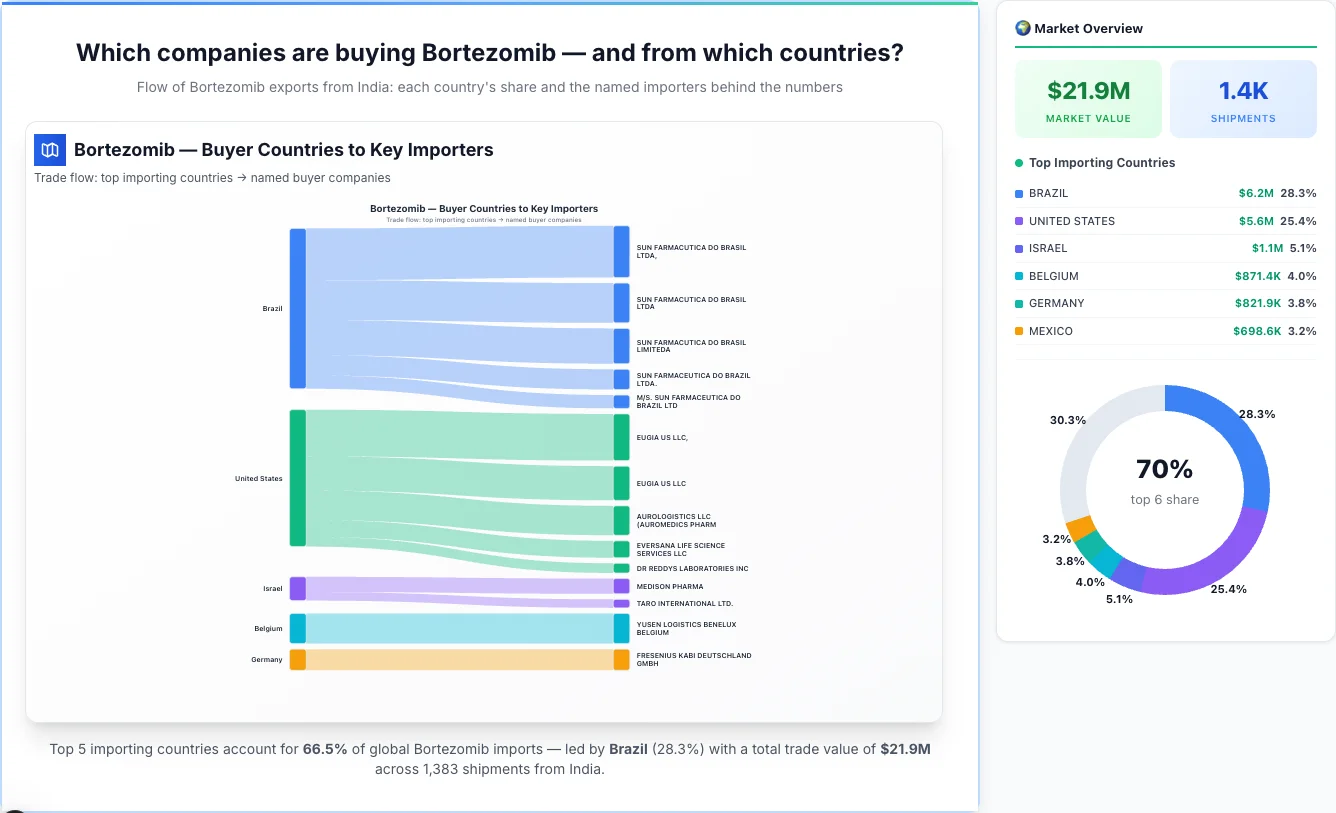
Task: Click the globe icon beside Market Overview
Action: [x=1022, y=28]
